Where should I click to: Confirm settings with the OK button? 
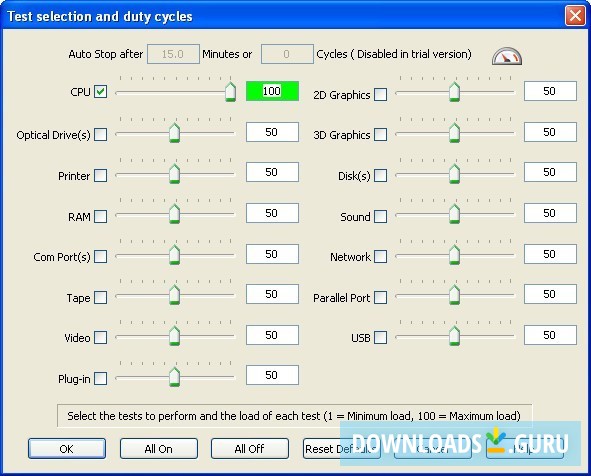click(67, 448)
